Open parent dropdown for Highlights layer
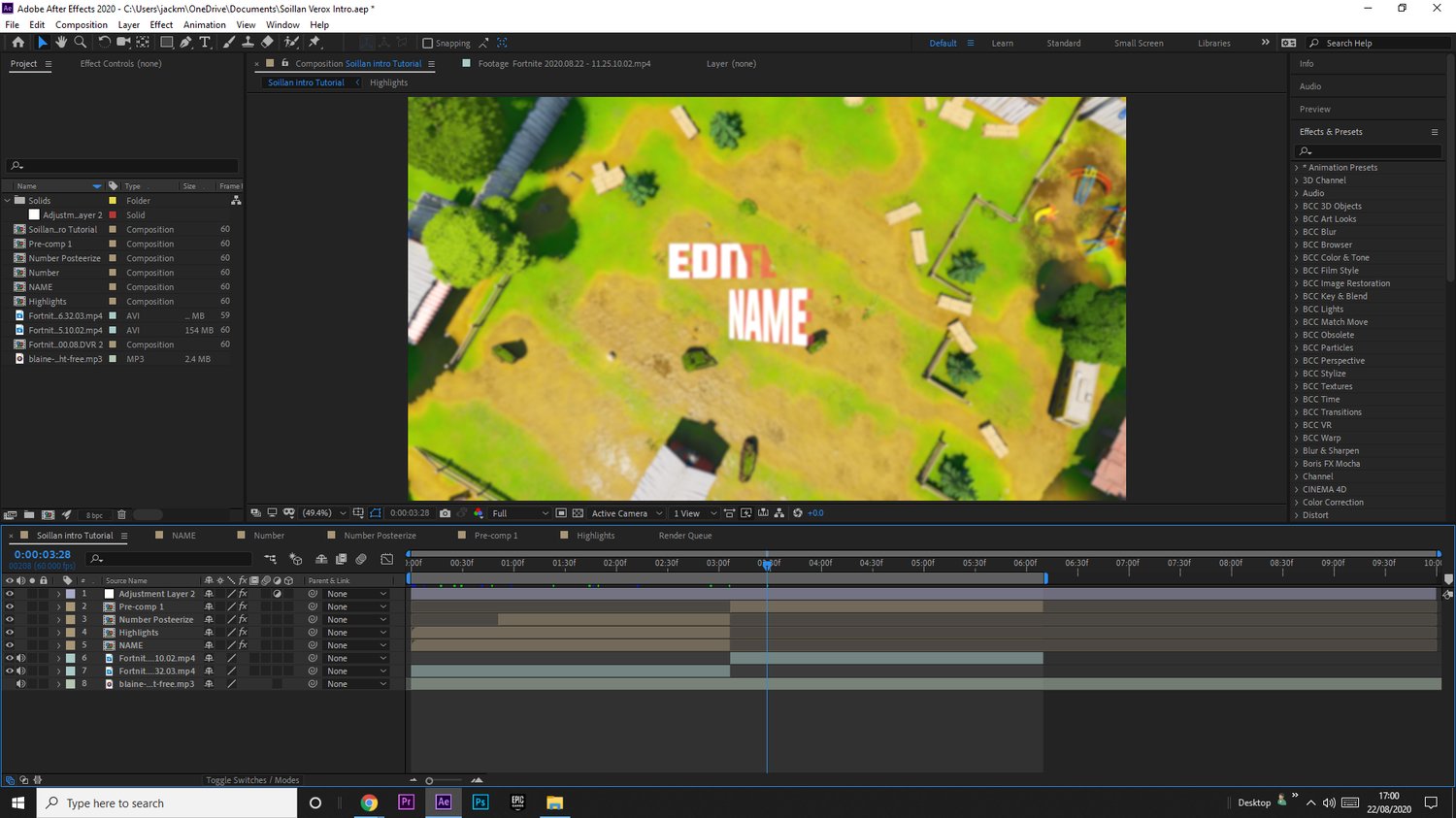 [x=356, y=633]
